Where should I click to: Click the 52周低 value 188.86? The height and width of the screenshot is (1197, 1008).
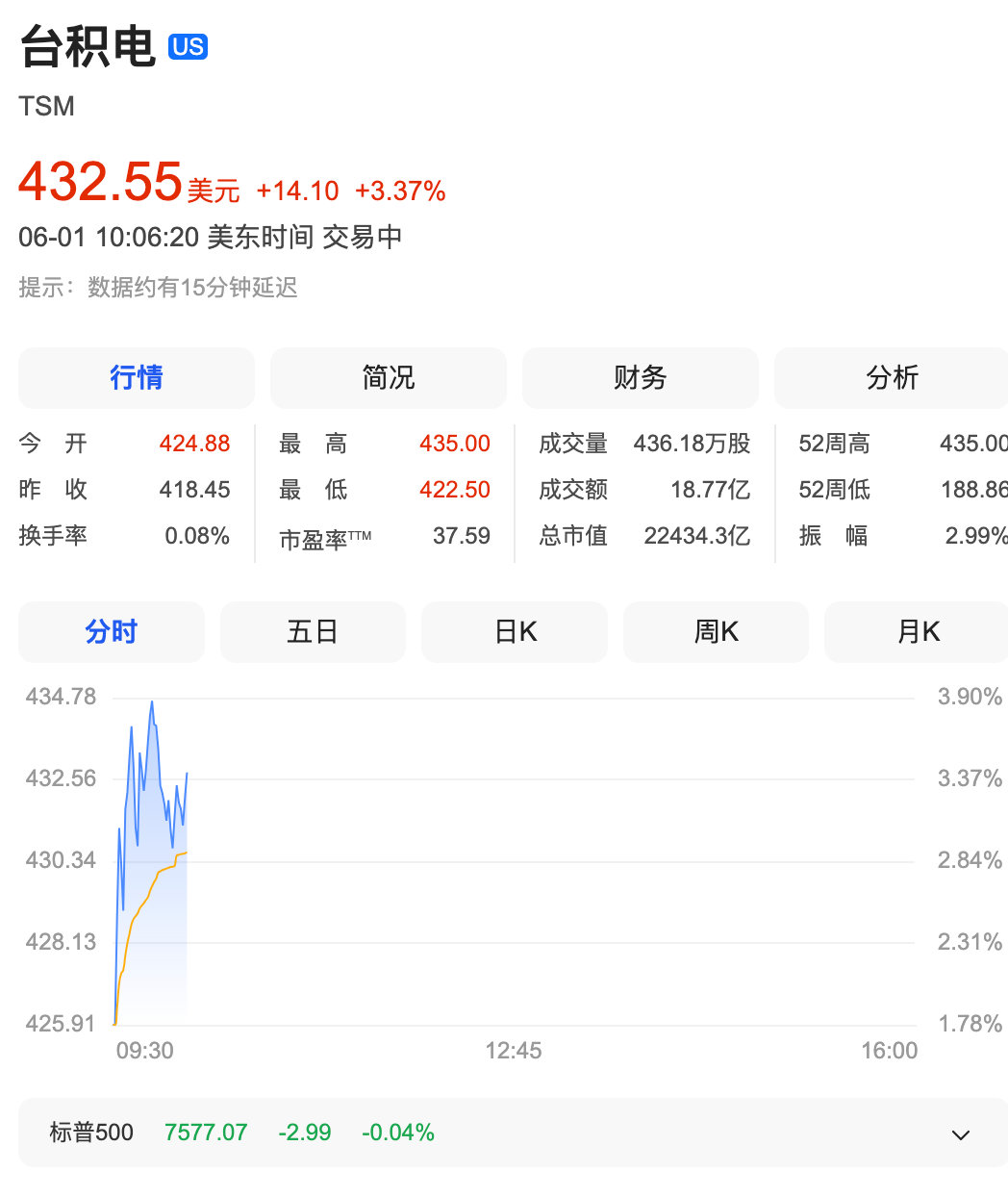(x=973, y=490)
